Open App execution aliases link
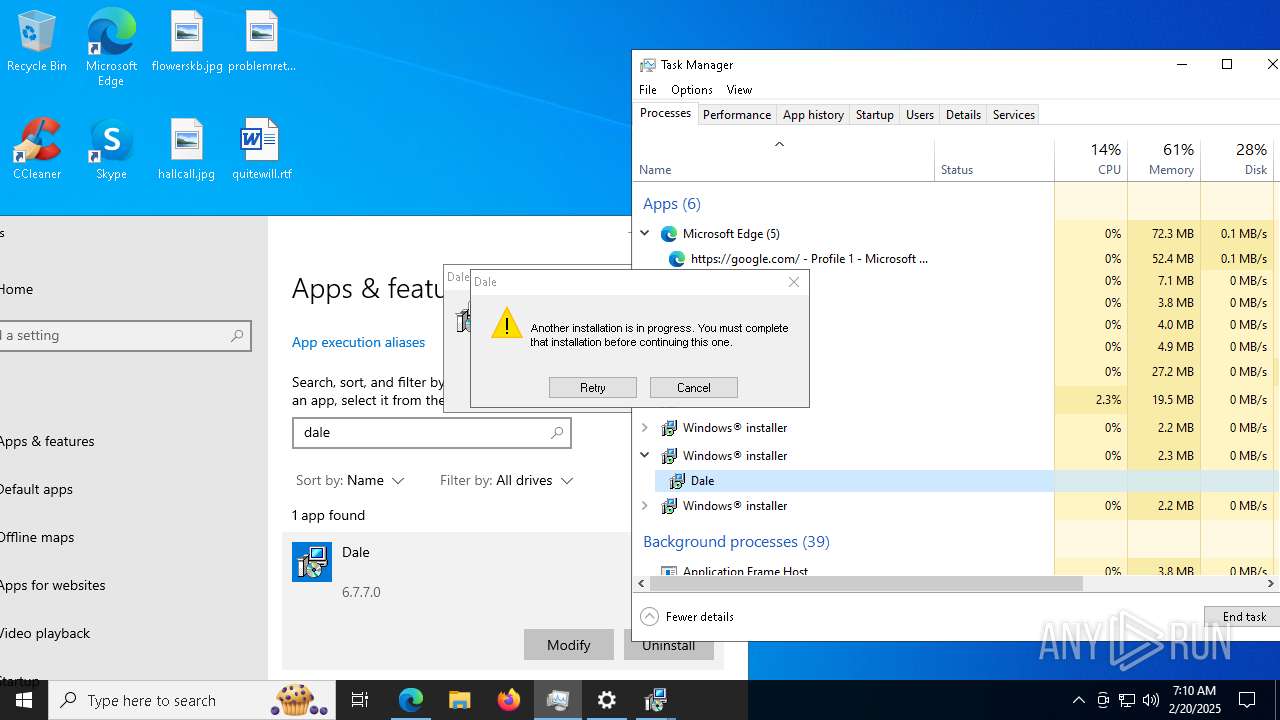Screen dimensions: 1280x720 click(358, 342)
